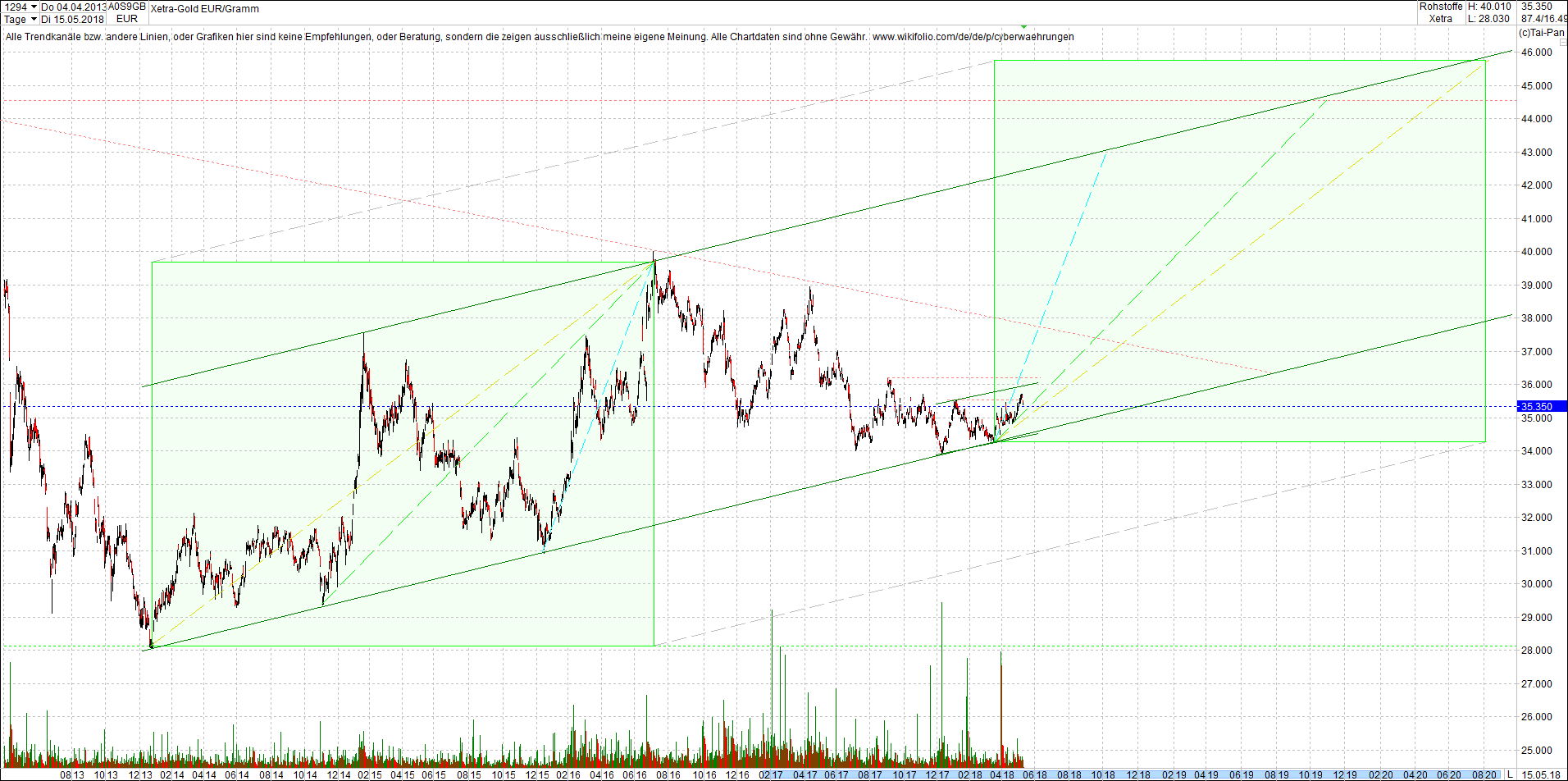
Task: Click the end date field "Di 15.05.2018"
Action: click(x=74, y=19)
